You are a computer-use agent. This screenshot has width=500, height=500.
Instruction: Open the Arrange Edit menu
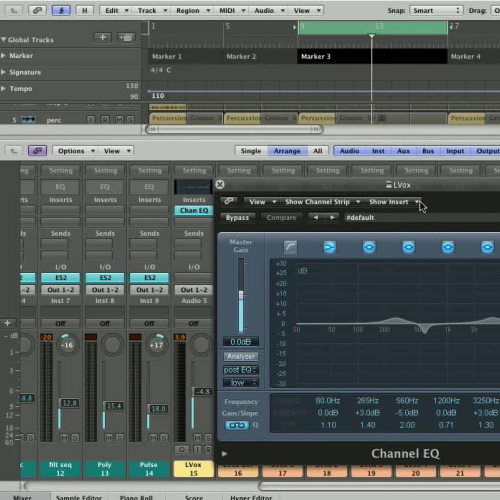coord(117,11)
